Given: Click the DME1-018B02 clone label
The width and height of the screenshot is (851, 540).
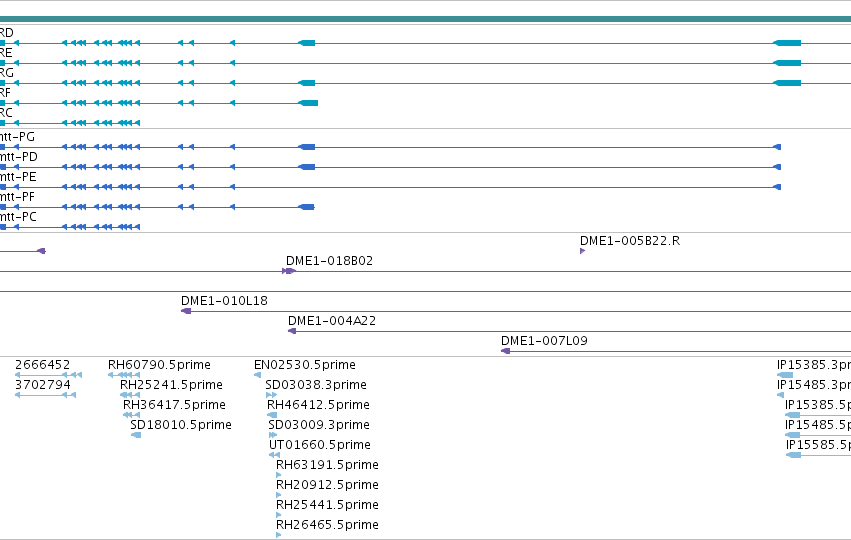Looking at the screenshot, I should click(x=329, y=261).
